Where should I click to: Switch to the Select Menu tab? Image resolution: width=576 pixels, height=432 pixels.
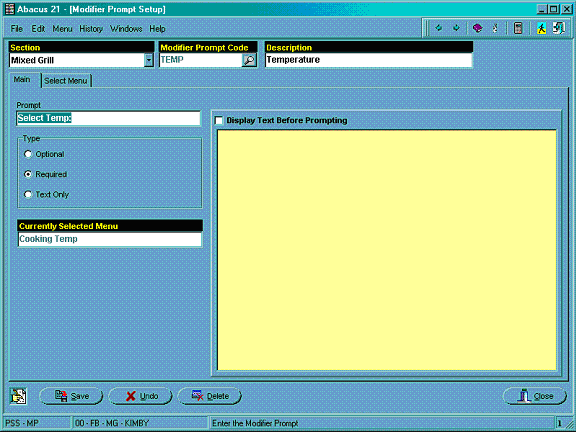click(x=66, y=81)
